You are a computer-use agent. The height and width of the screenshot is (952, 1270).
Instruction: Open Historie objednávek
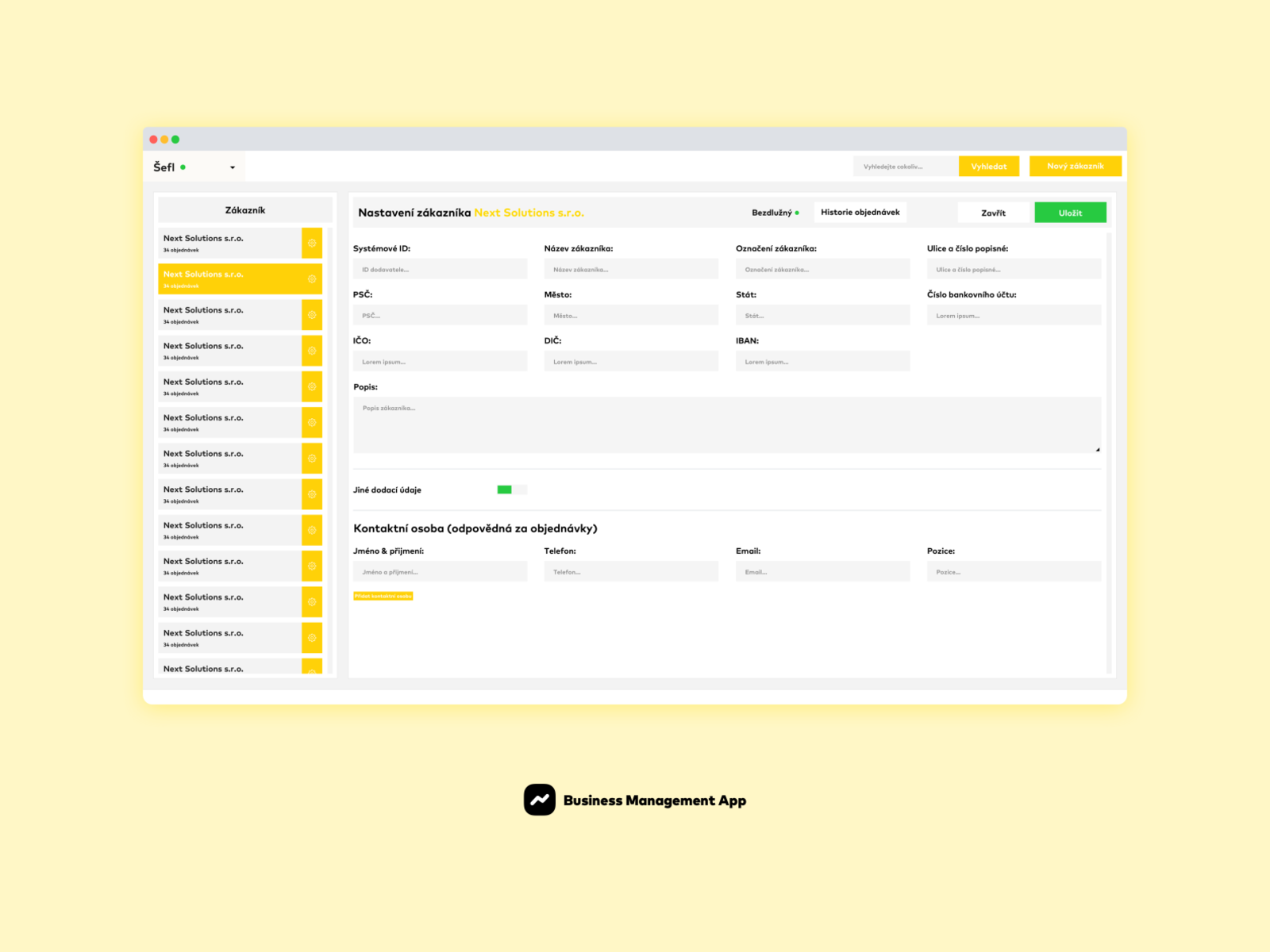pyautogui.click(x=860, y=212)
